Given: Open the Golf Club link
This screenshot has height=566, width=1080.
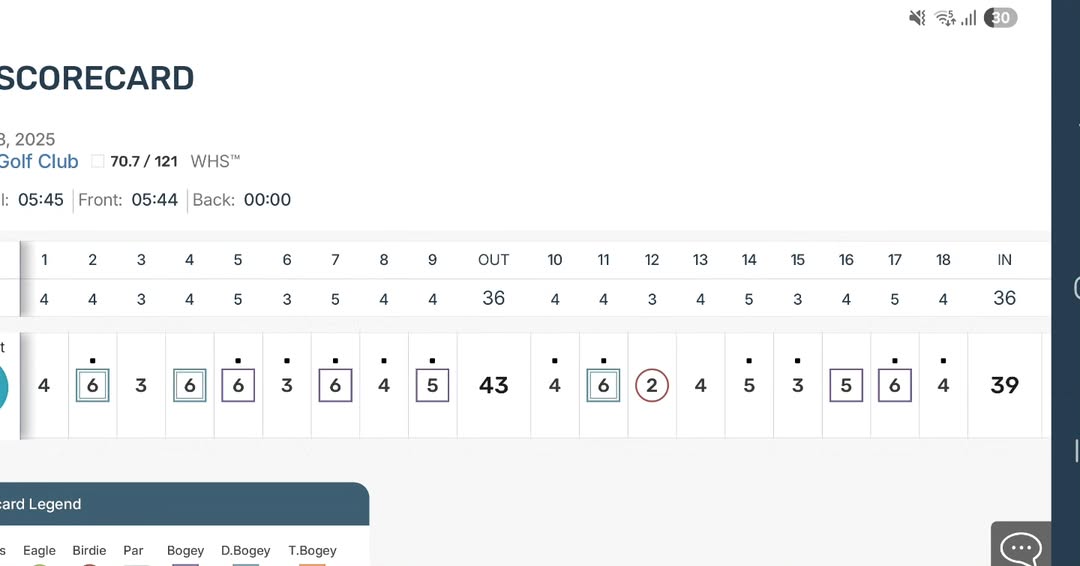Looking at the screenshot, I should (39, 161).
